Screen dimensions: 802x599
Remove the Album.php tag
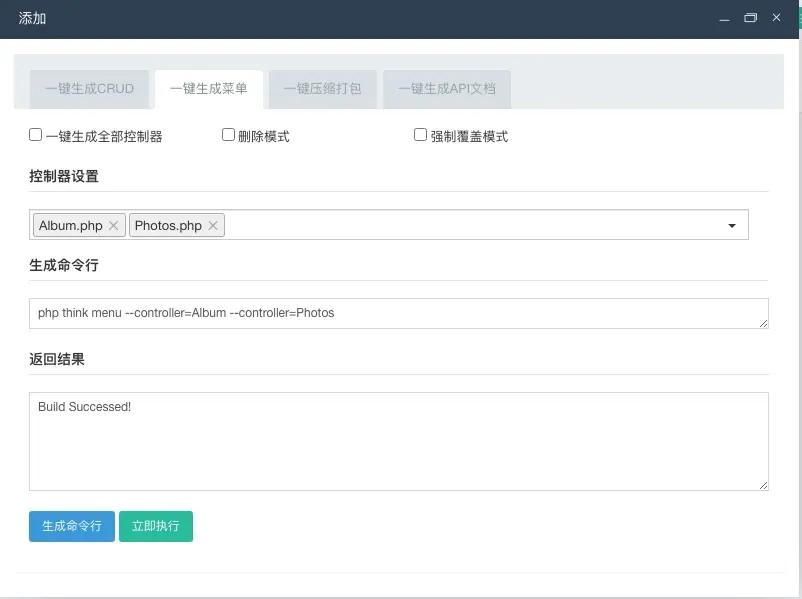click(x=114, y=226)
